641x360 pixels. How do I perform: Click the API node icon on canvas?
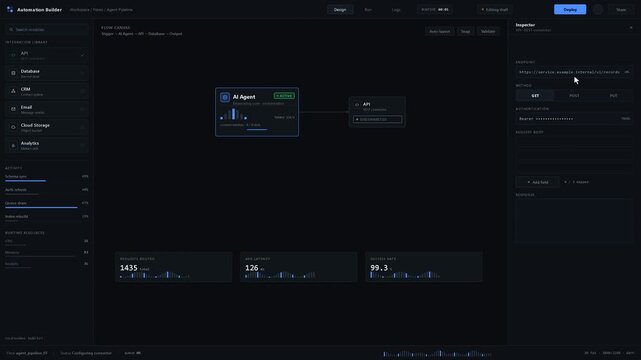[x=357, y=105]
